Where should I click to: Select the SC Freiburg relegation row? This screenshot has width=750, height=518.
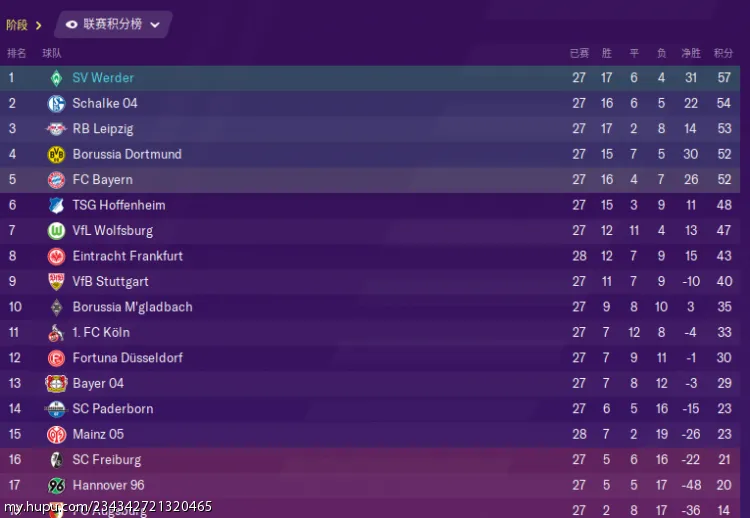tap(370, 460)
